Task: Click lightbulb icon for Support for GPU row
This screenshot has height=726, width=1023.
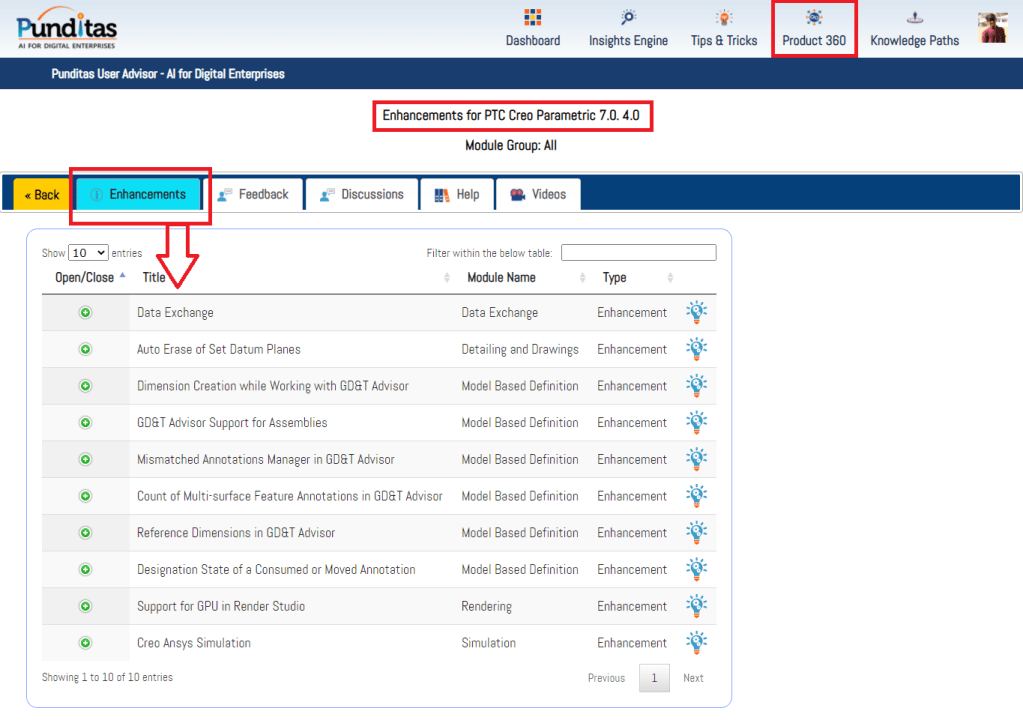Action: [x=696, y=606]
